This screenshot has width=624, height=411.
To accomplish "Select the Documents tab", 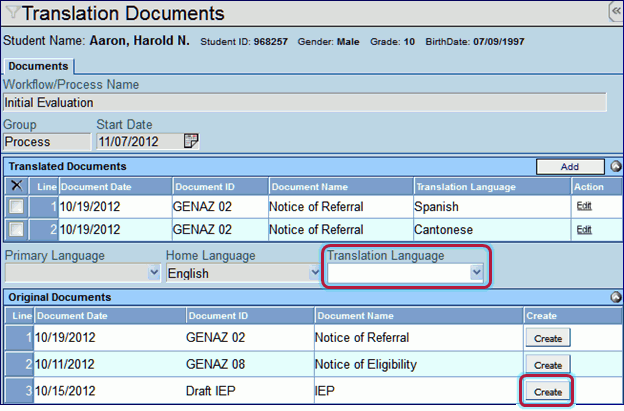I will click(38, 66).
